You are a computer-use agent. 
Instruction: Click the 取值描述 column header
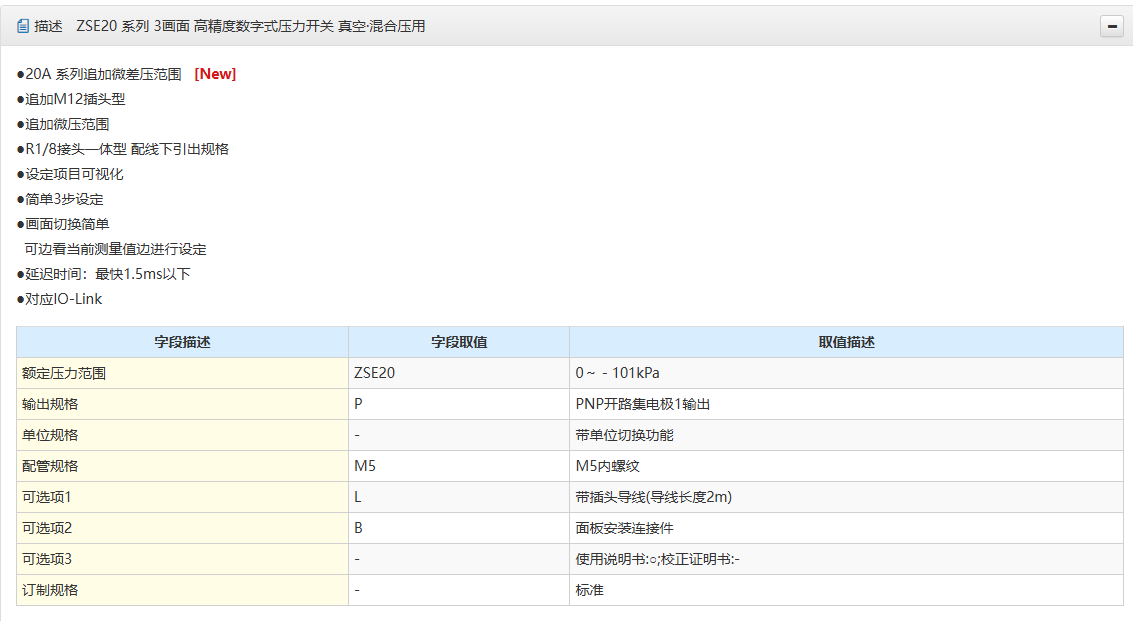pos(846,342)
